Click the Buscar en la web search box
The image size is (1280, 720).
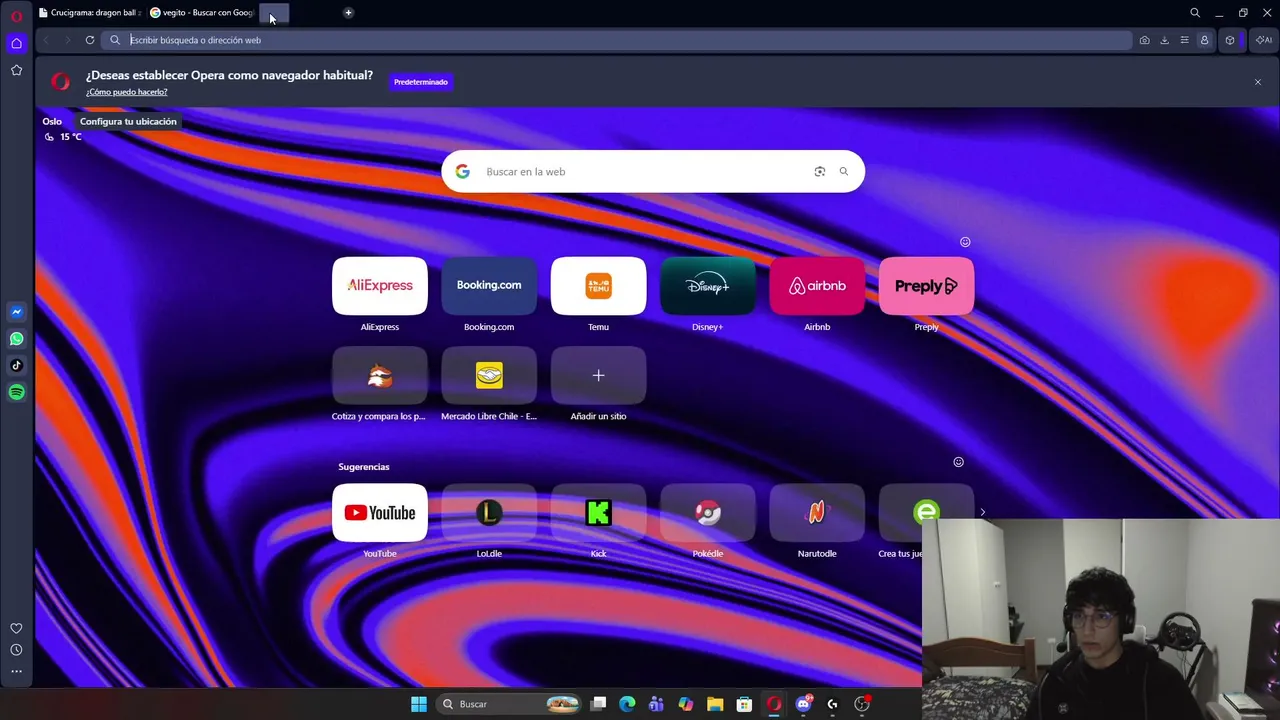coord(653,172)
